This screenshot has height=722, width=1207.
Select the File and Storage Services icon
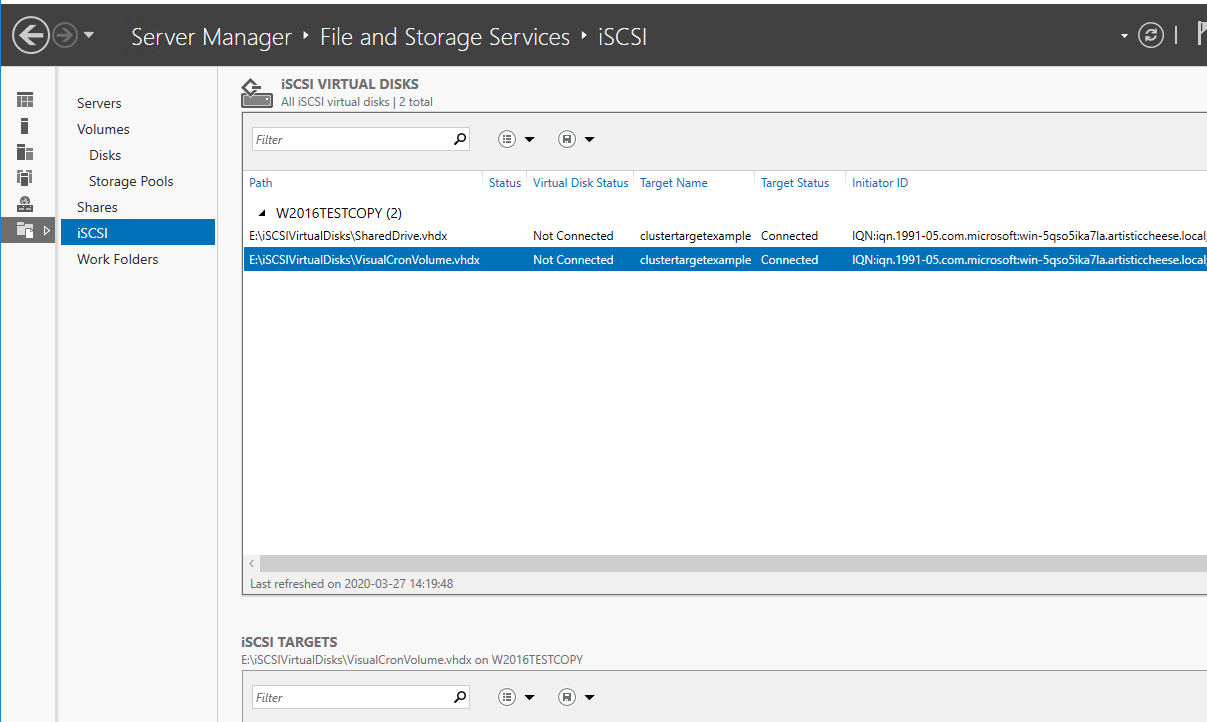25,230
